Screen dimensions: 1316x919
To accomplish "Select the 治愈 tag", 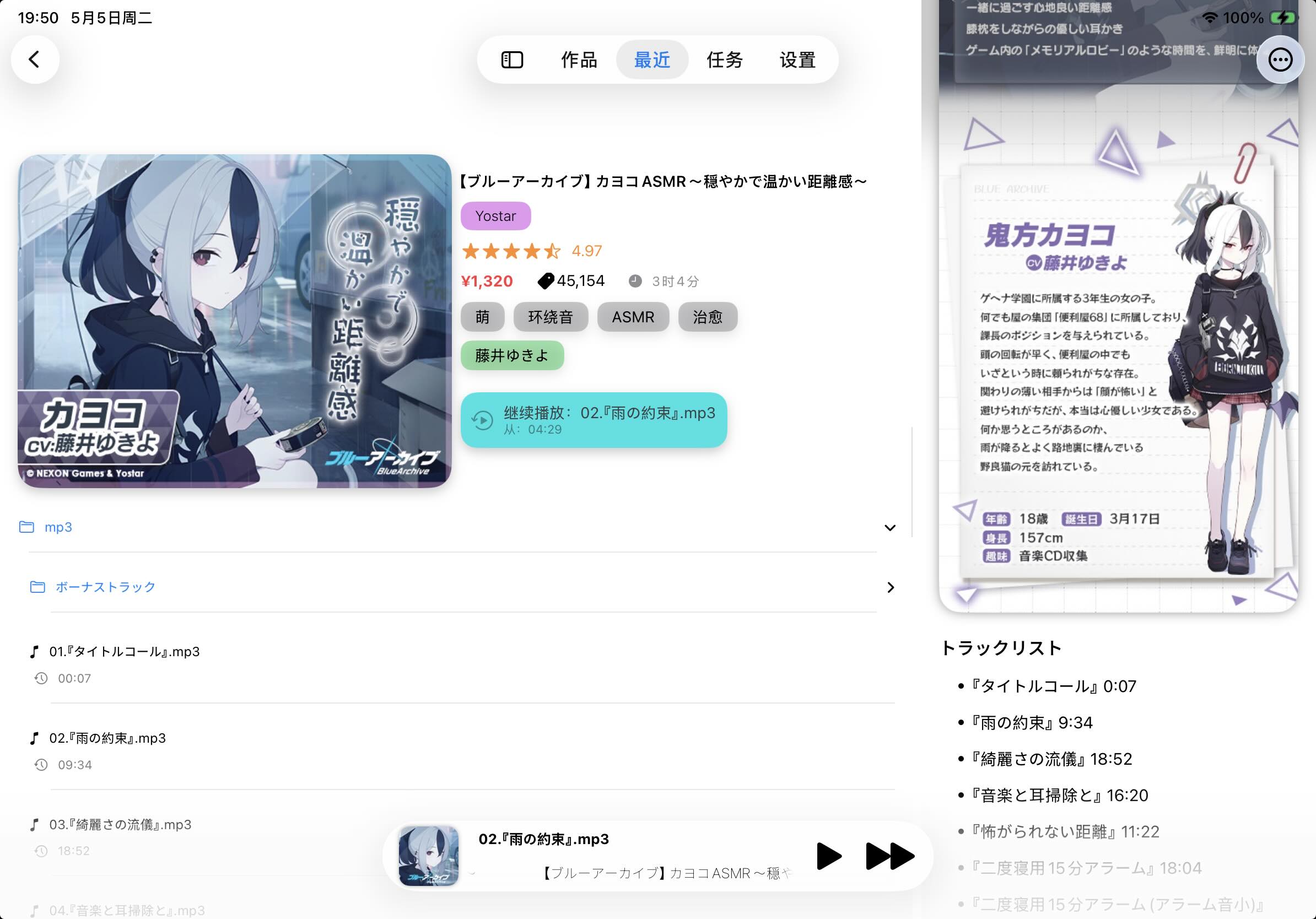I will click(x=707, y=317).
